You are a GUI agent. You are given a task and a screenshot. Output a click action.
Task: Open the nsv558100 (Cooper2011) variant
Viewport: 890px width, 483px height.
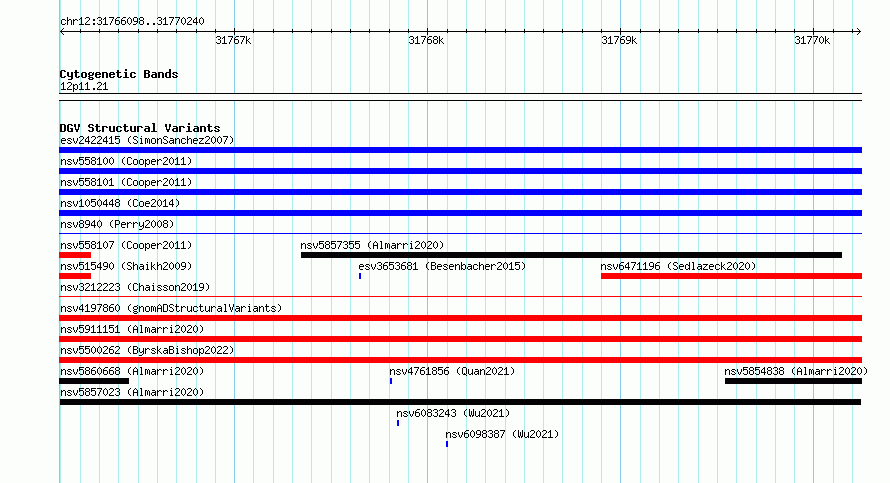click(126, 161)
